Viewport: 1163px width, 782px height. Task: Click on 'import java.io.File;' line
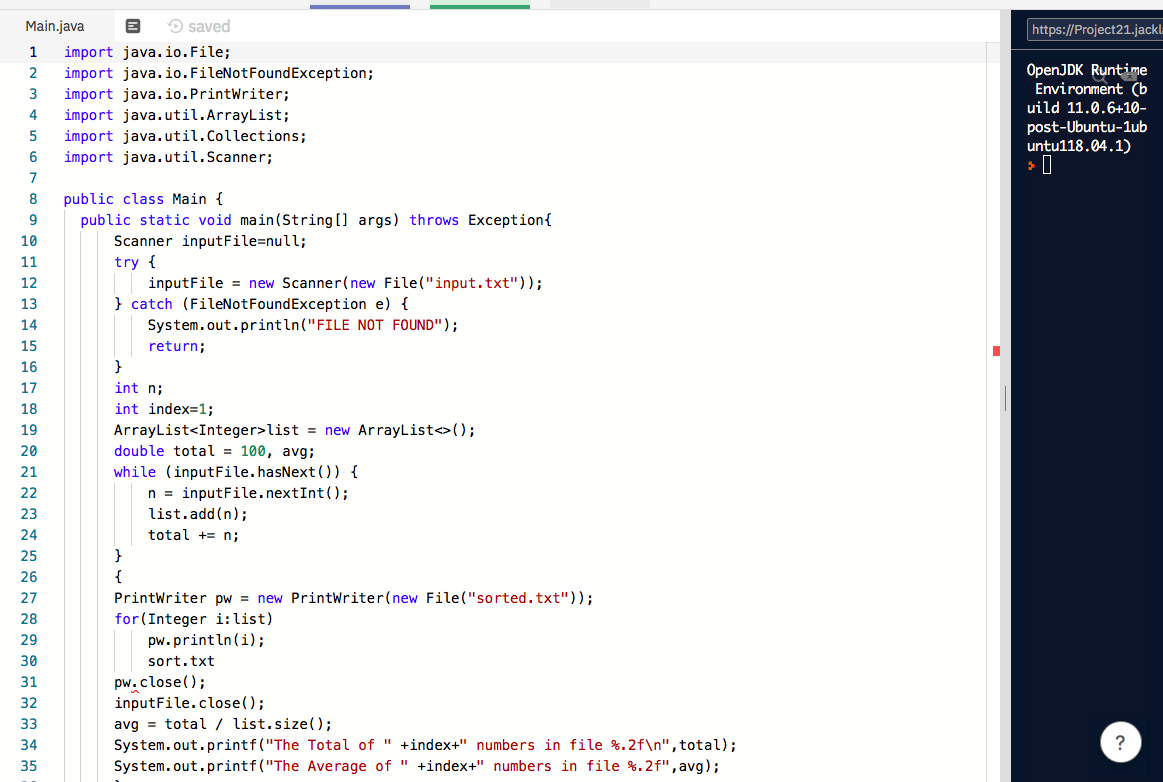[147, 53]
